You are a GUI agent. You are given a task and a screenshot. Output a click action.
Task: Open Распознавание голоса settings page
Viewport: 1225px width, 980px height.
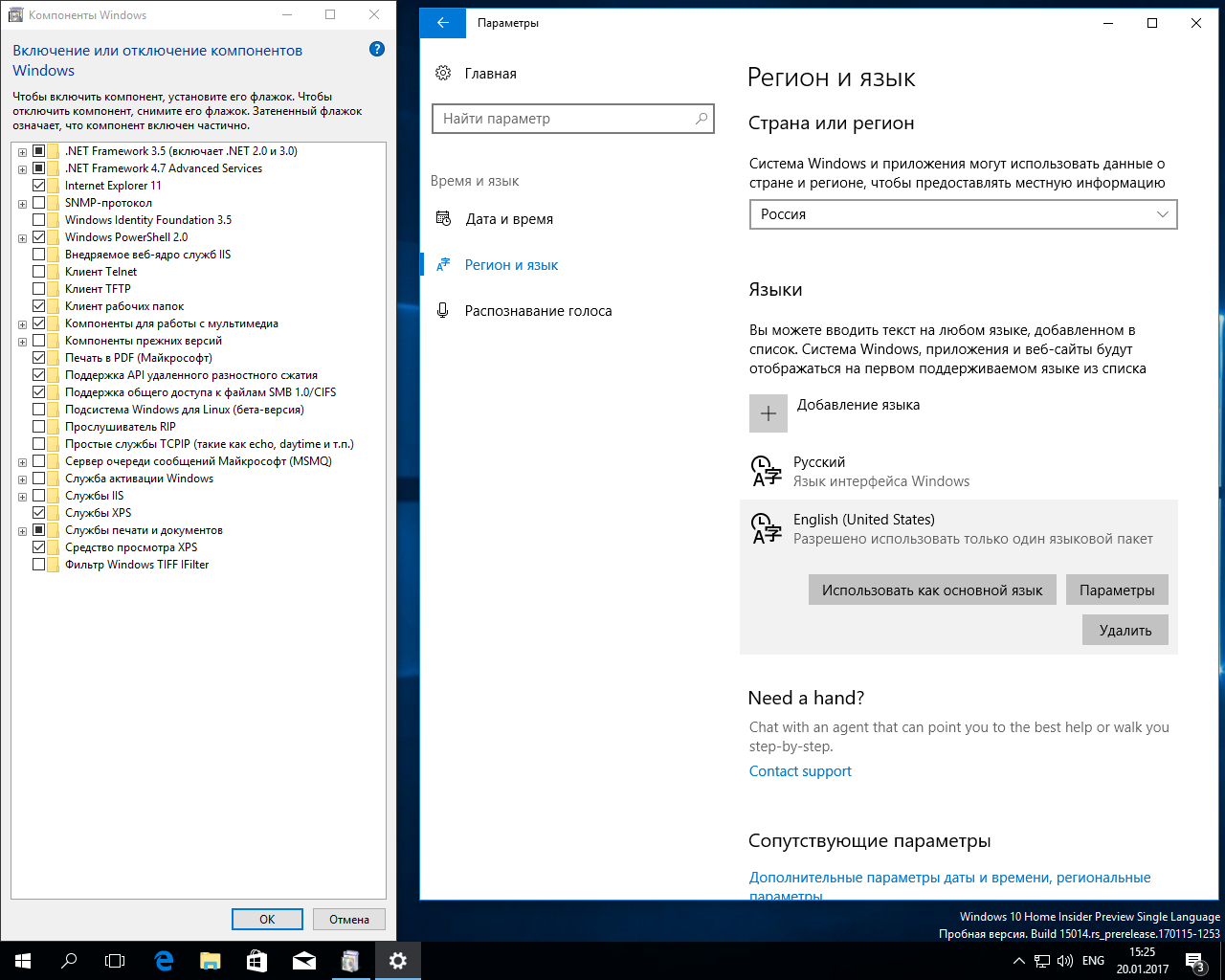[538, 311]
